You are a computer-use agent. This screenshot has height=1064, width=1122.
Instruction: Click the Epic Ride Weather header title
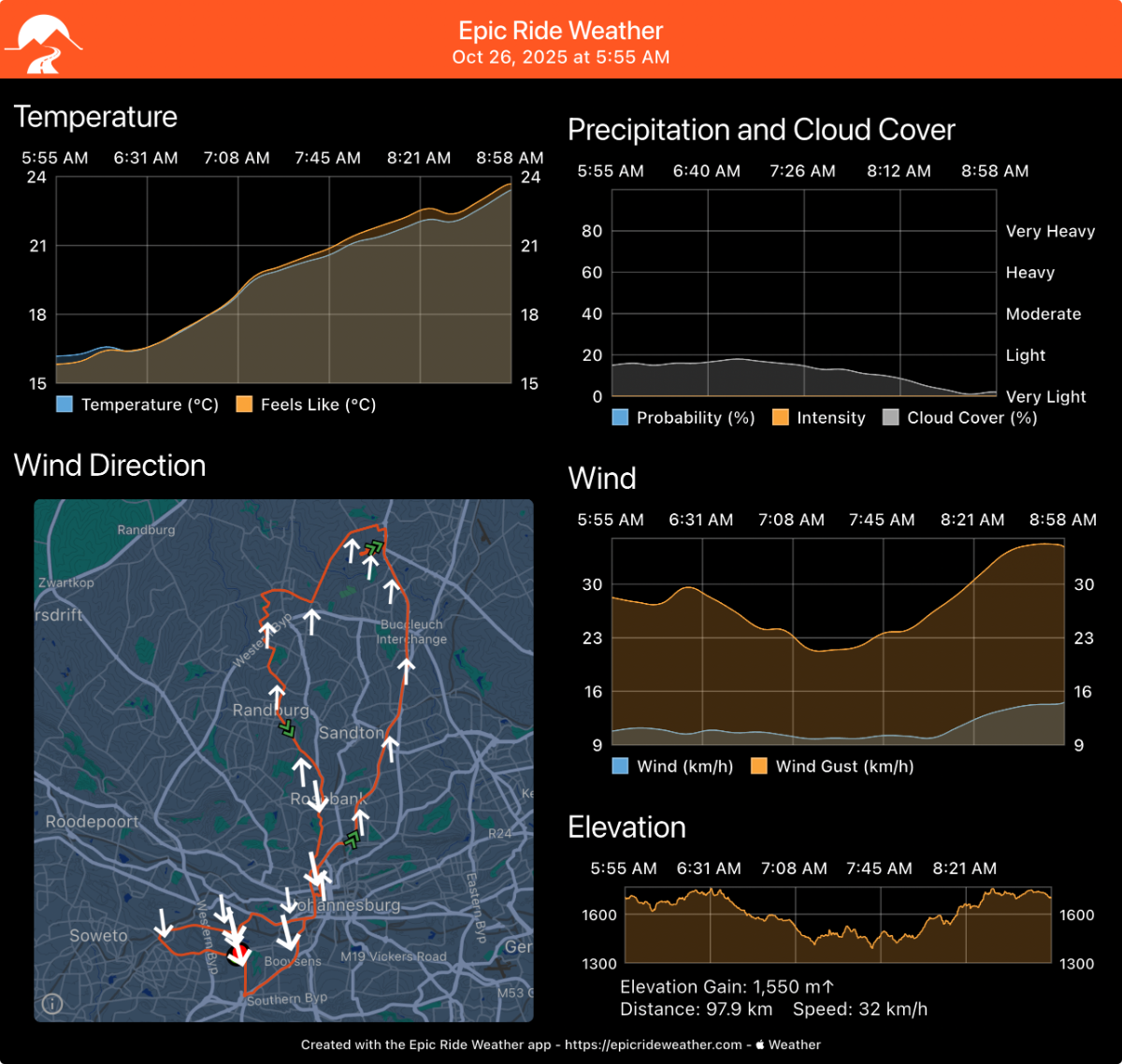(x=560, y=31)
